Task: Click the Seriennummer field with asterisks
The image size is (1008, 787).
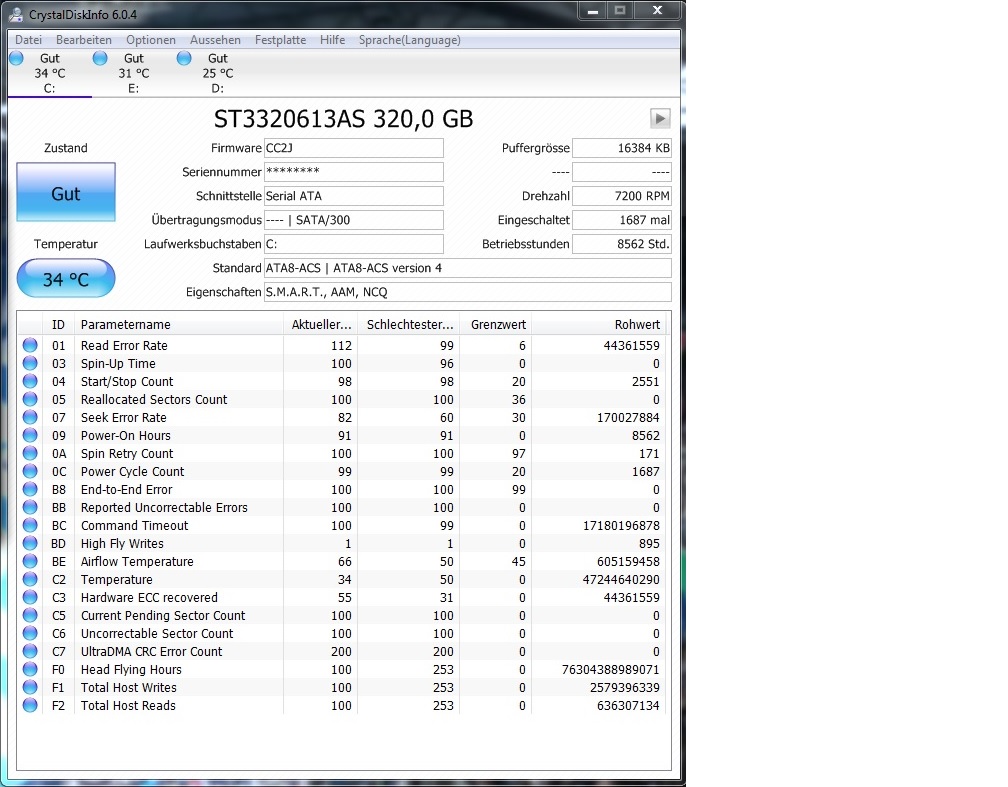Action: (354, 172)
